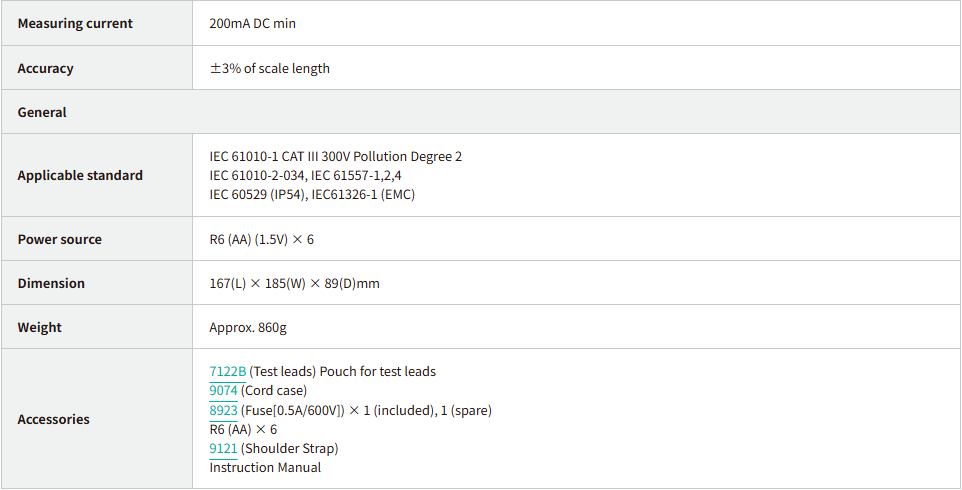Open the 7122B test leads link

(x=227, y=372)
